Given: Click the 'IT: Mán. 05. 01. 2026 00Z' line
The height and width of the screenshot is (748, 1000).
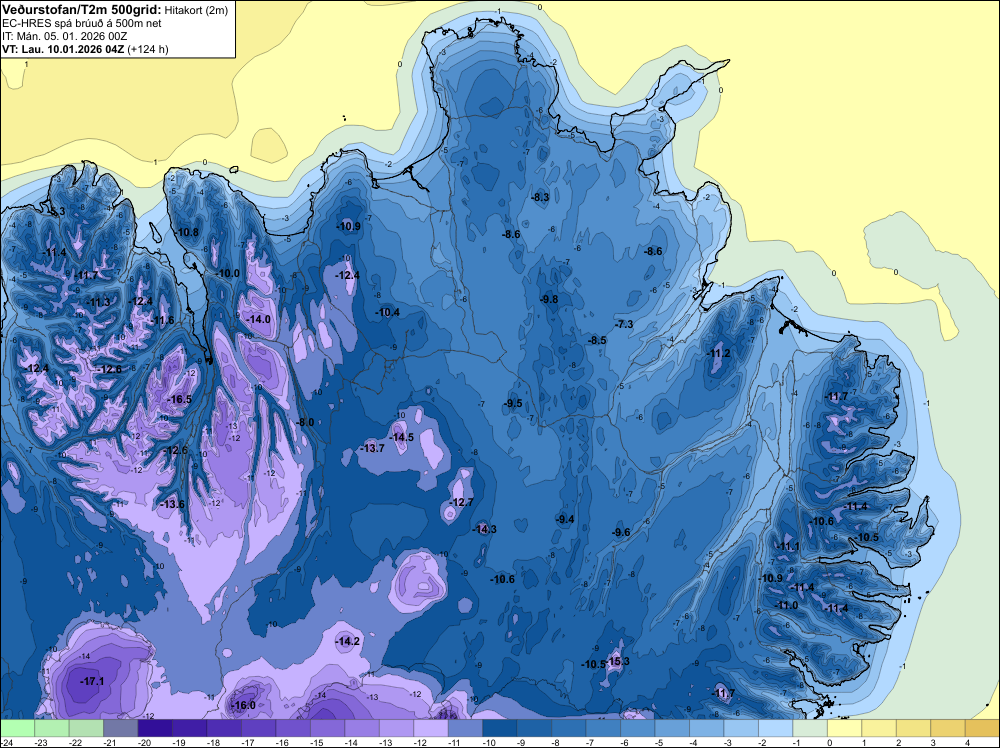Looking at the screenshot, I should click(64, 36).
